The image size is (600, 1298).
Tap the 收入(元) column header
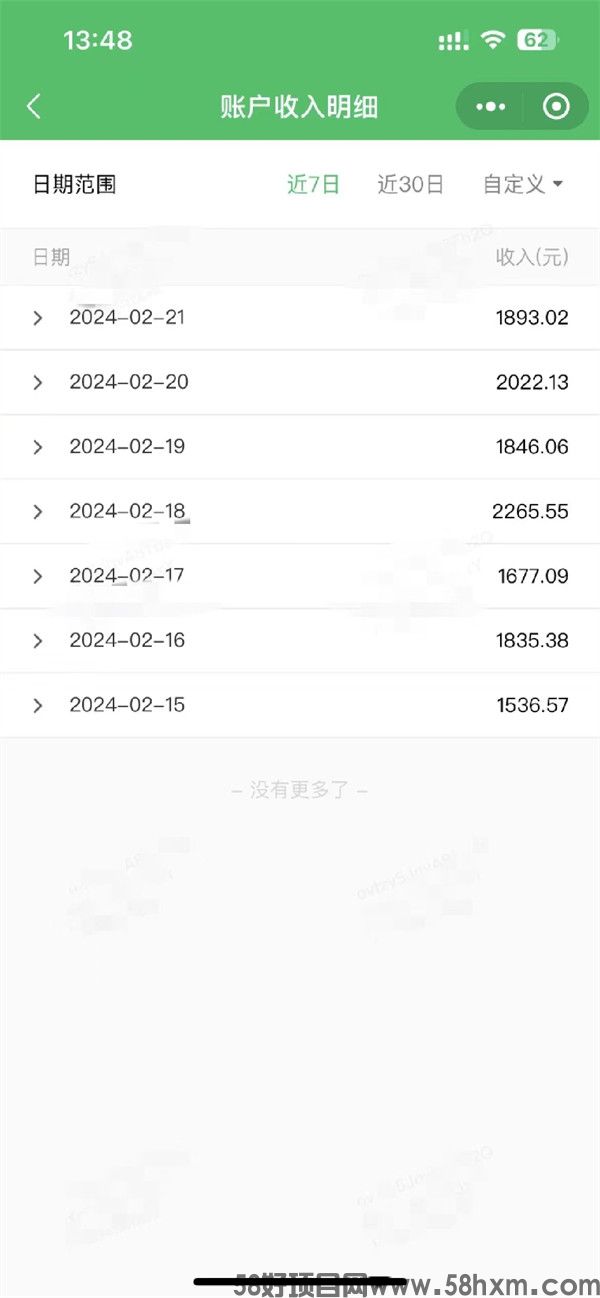click(x=532, y=258)
